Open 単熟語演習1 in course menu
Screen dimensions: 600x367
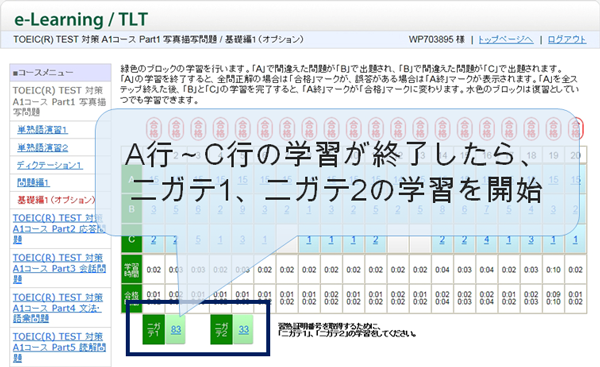coord(42,130)
